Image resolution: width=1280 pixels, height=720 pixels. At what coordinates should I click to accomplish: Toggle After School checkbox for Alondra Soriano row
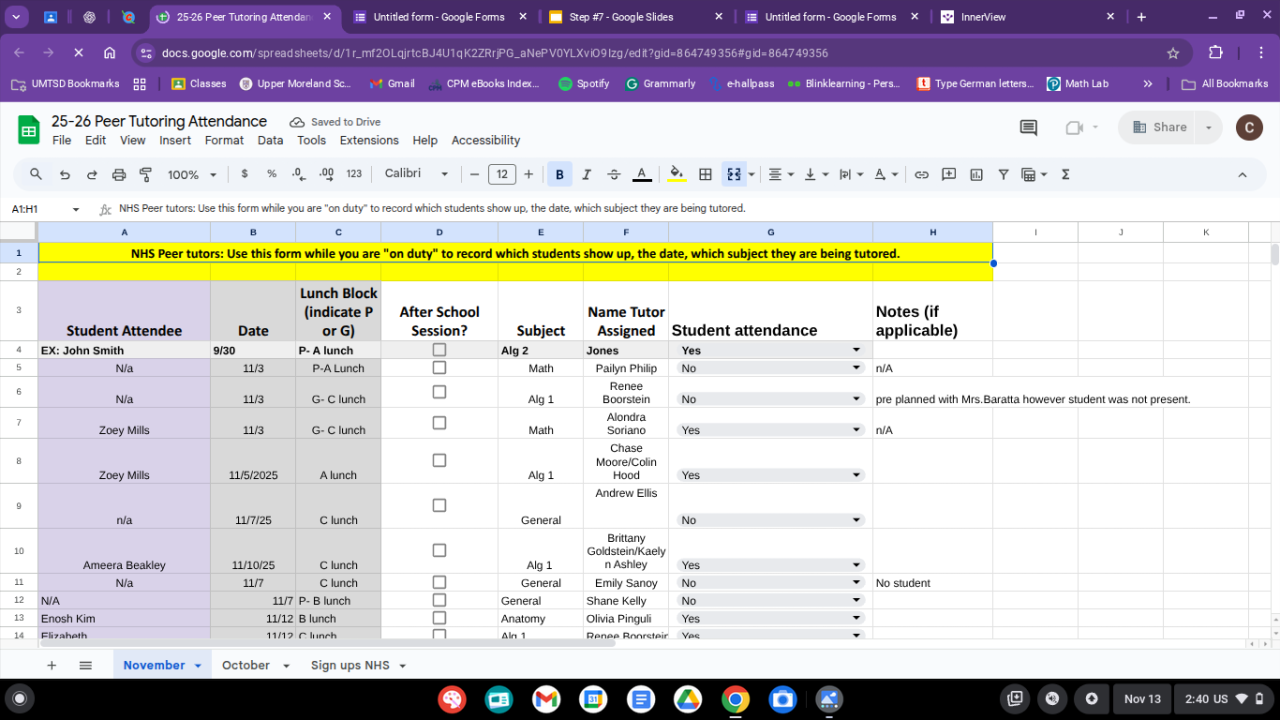[x=439, y=423]
